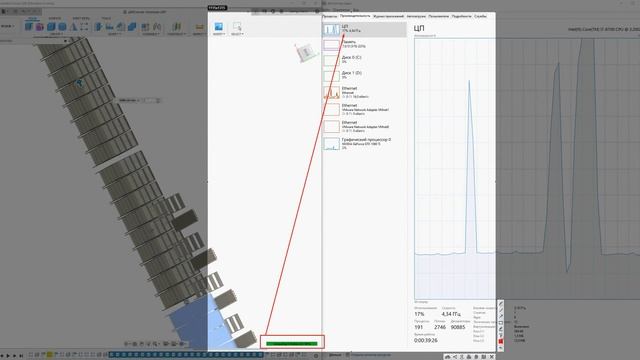640x360 pixels.
Task: Select the Графический процессор 0 entry
Action: coord(364,144)
